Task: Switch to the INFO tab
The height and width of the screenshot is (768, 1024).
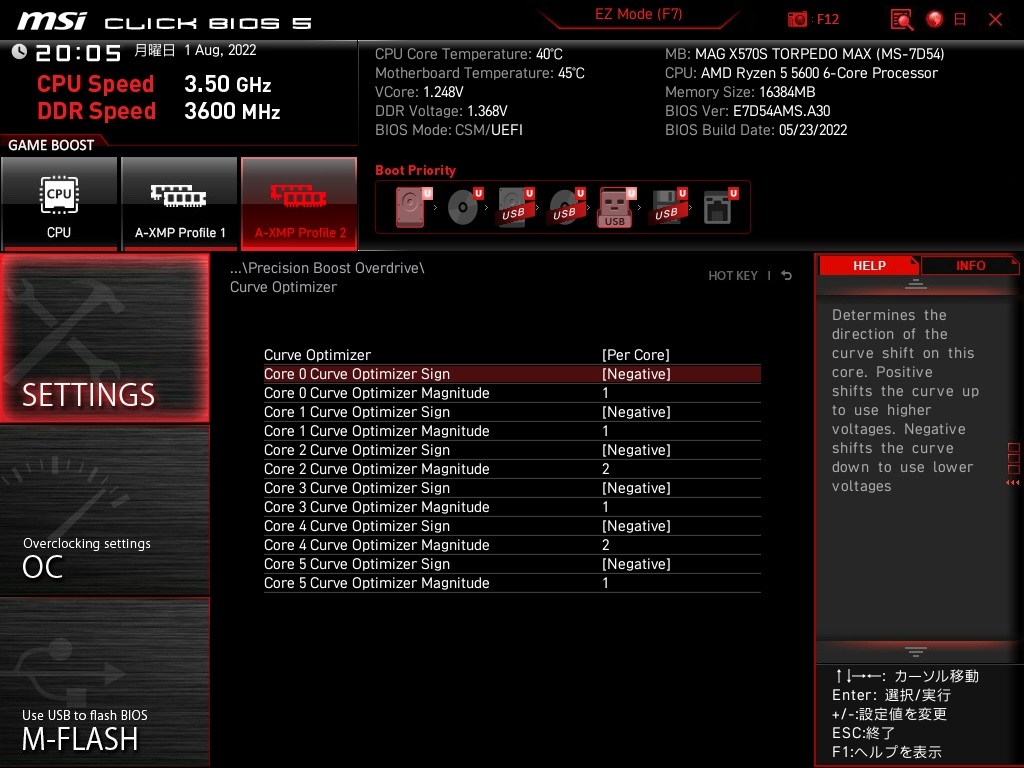Action: coord(970,265)
